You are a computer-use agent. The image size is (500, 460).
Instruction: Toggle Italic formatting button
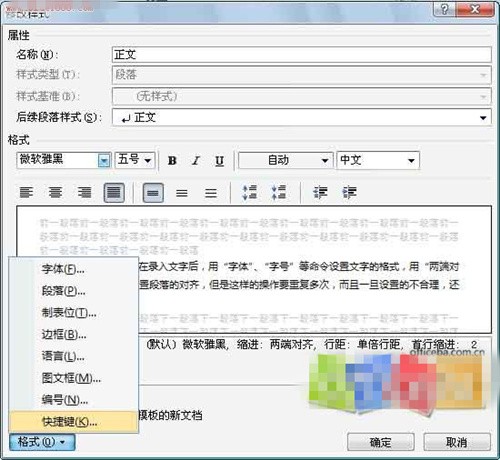(x=196, y=161)
